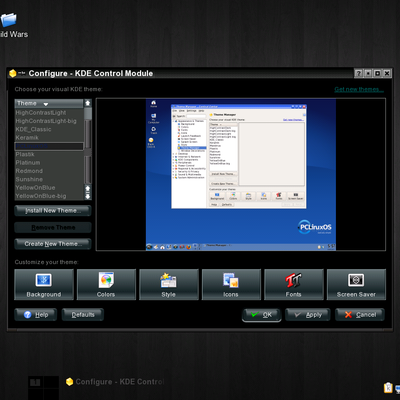400x400 pixels.
Task: Select YellowOnBlue-big theme
Action: [49, 196]
